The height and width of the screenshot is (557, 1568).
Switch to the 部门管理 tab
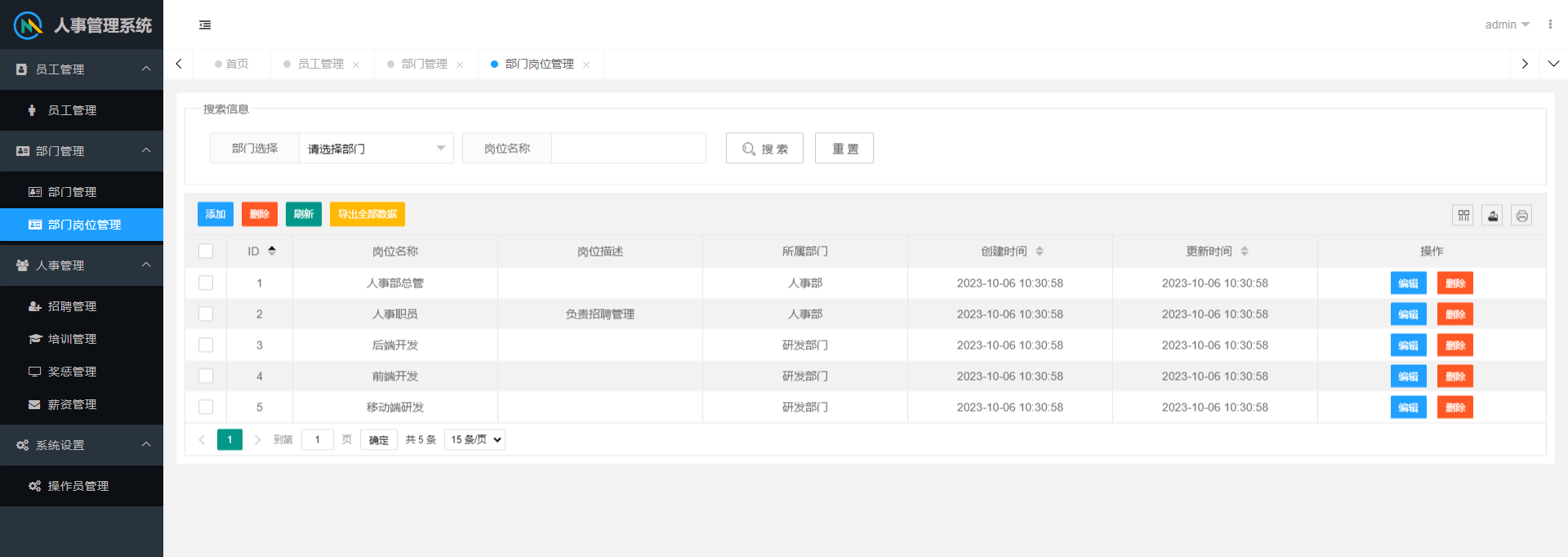tap(425, 64)
